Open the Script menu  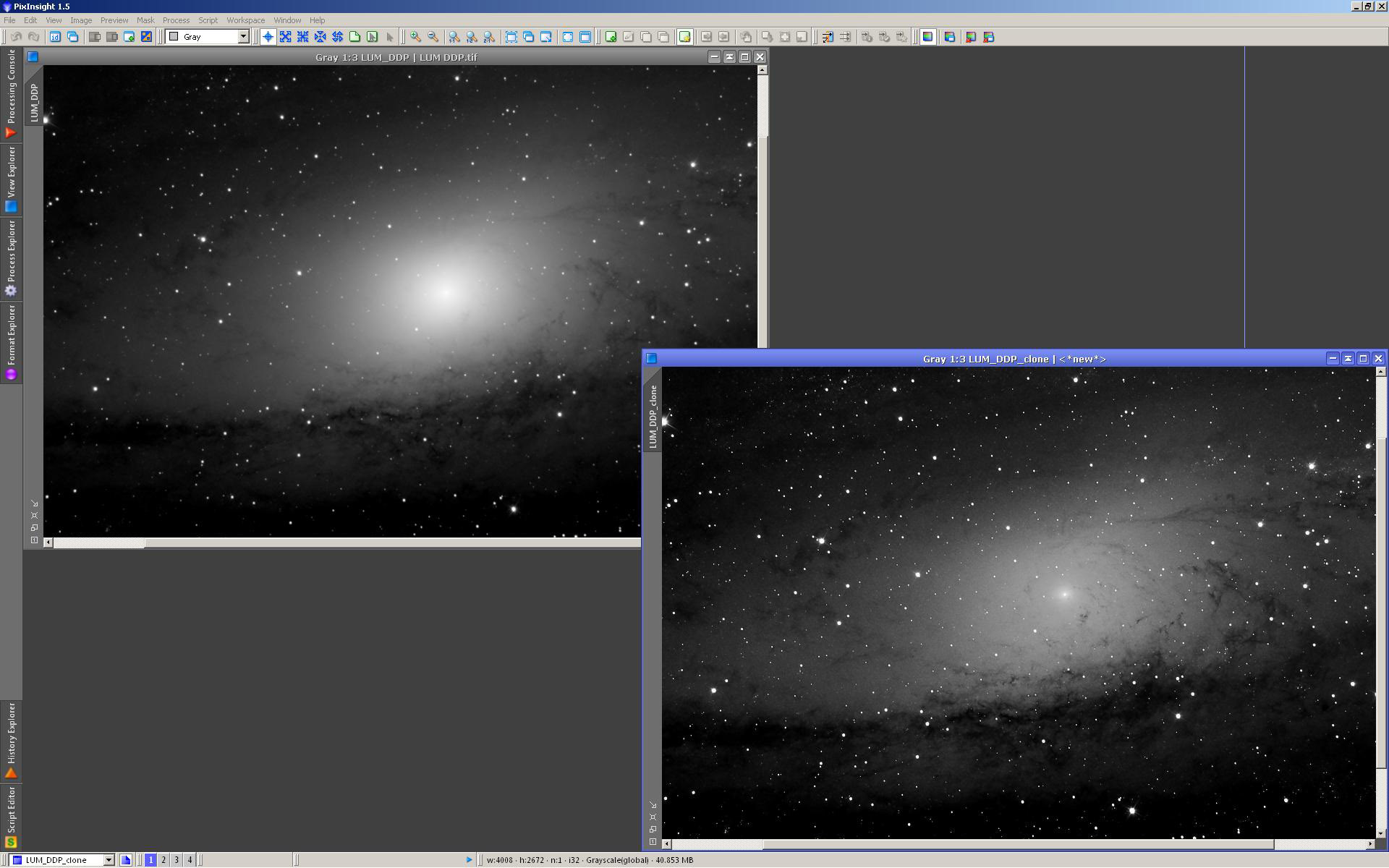click(208, 20)
